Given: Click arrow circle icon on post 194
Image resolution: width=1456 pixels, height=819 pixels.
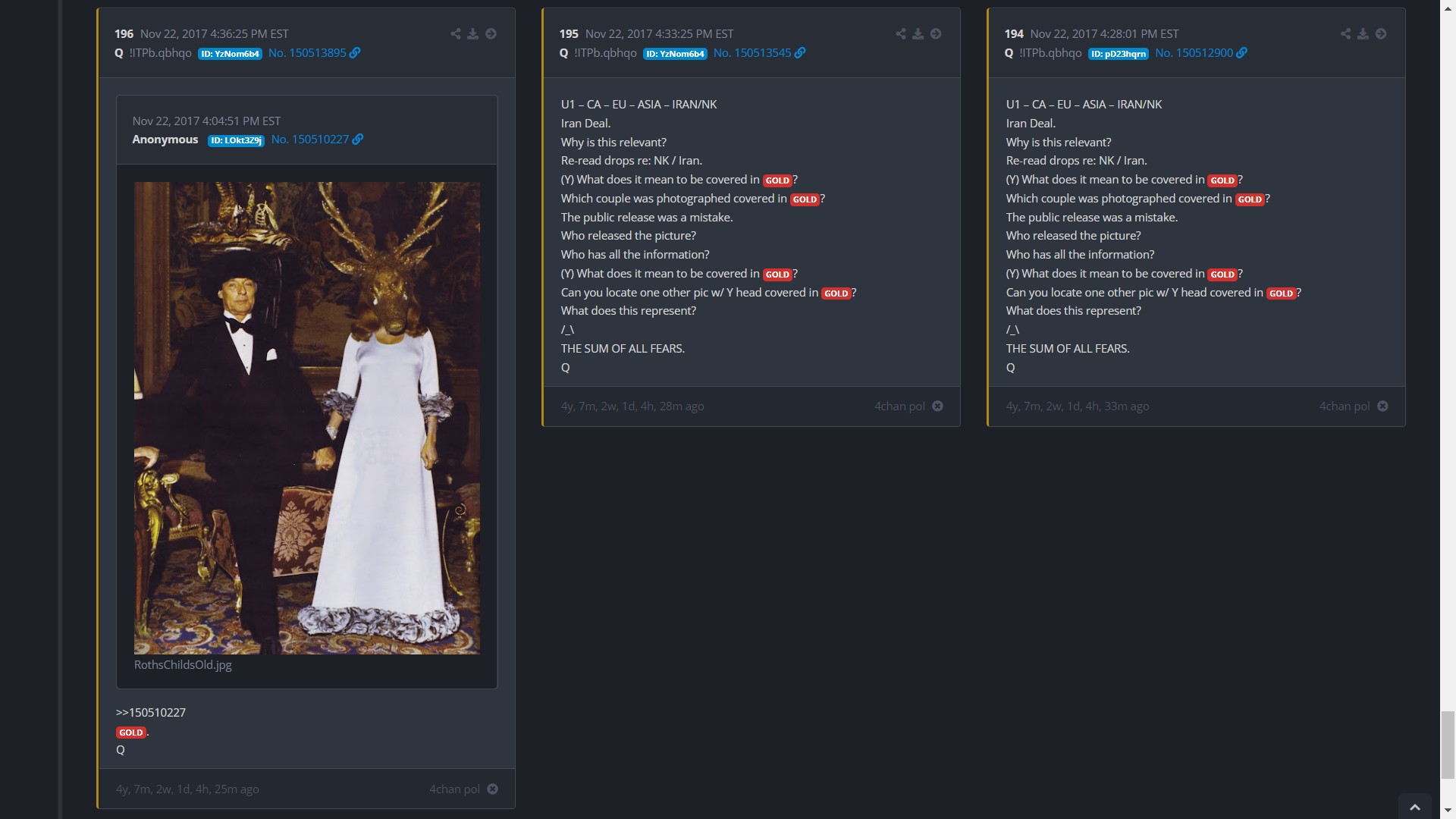Looking at the screenshot, I should [1382, 34].
